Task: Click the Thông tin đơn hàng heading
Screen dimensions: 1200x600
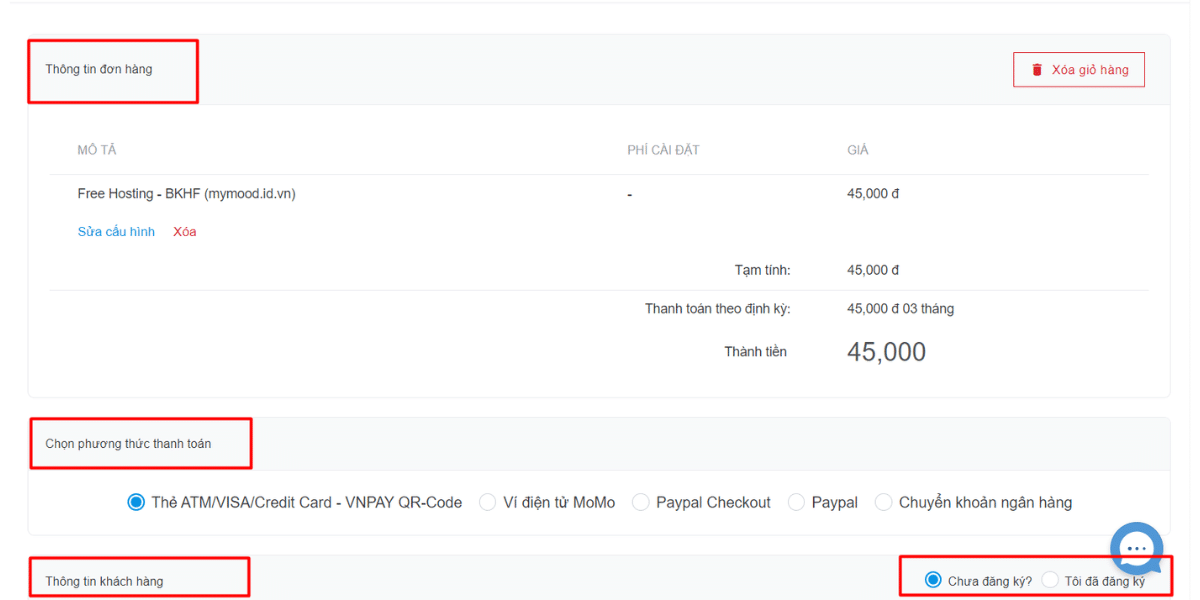Action: pyautogui.click(x=99, y=69)
